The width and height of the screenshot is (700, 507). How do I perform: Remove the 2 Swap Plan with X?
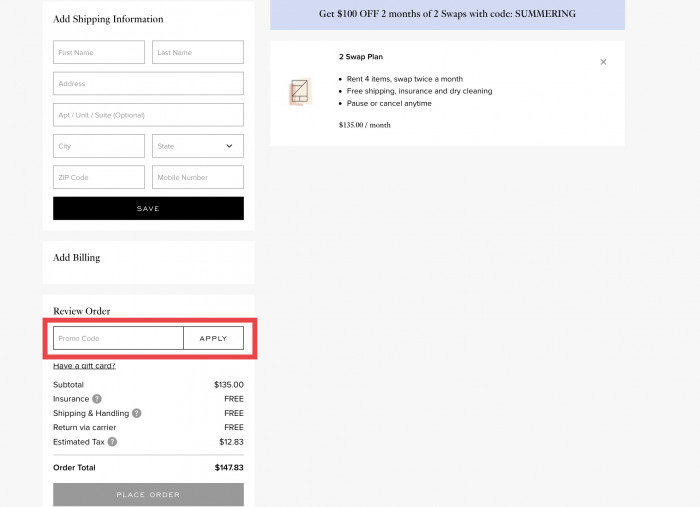coord(603,62)
